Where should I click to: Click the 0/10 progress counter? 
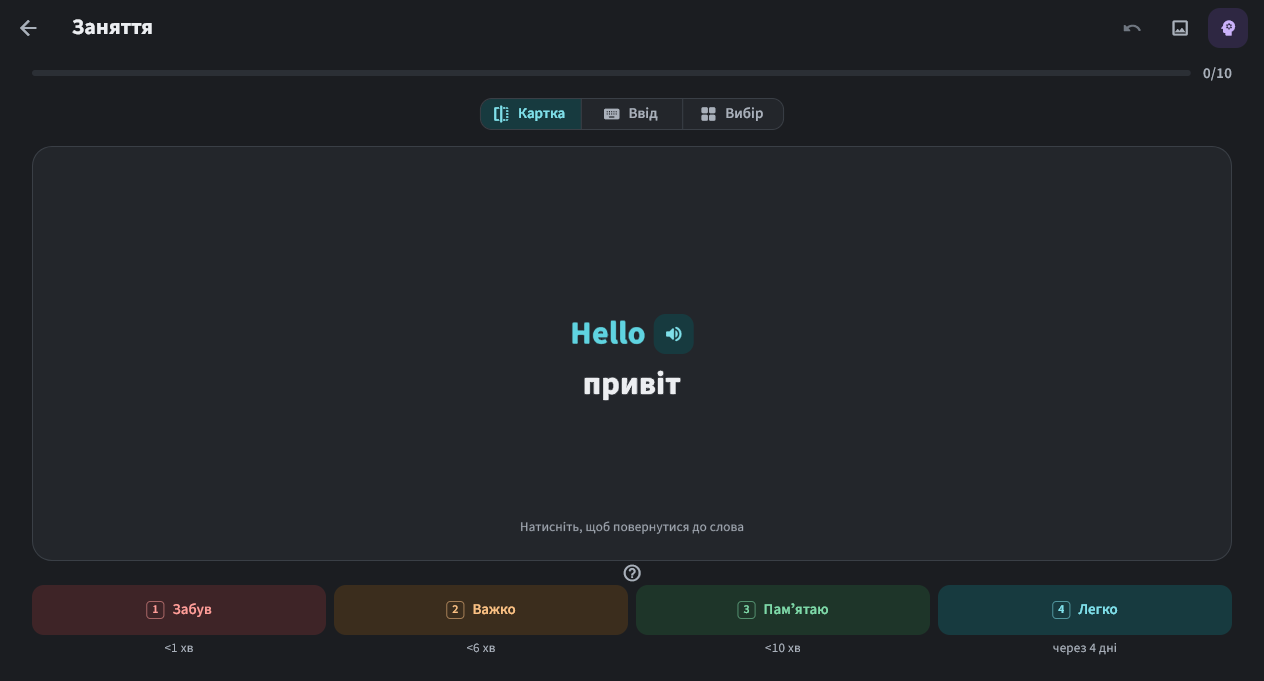point(1217,73)
